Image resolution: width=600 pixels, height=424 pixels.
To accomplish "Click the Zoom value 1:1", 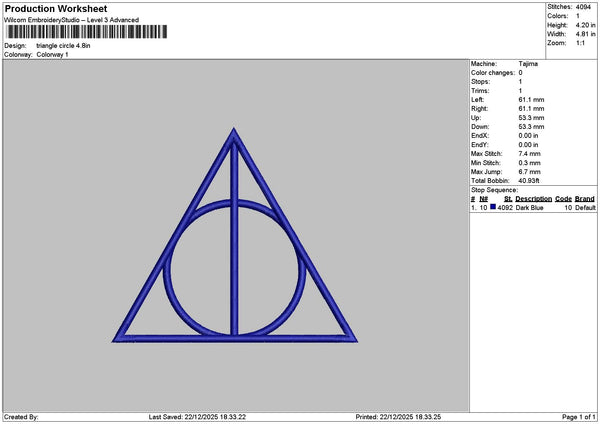I will pyautogui.click(x=580, y=43).
